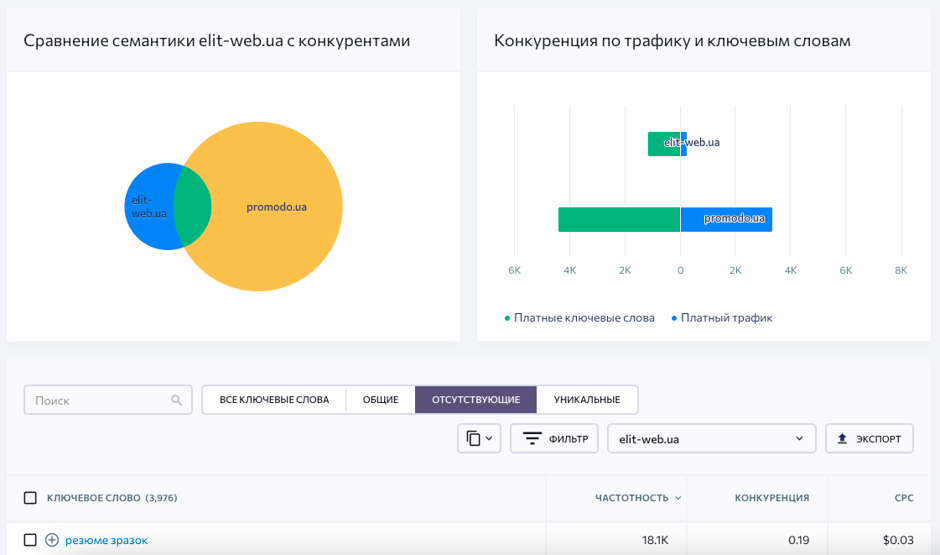Open the elit-web.ua domain dropdown
The height and width of the screenshot is (555, 940).
tap(712, 439)
